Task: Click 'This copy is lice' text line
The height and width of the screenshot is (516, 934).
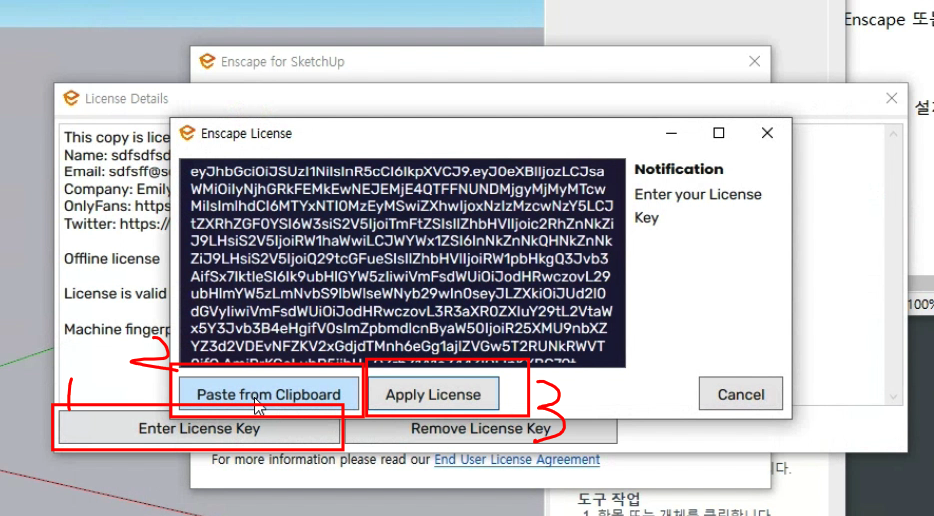Action: (117, 138)
